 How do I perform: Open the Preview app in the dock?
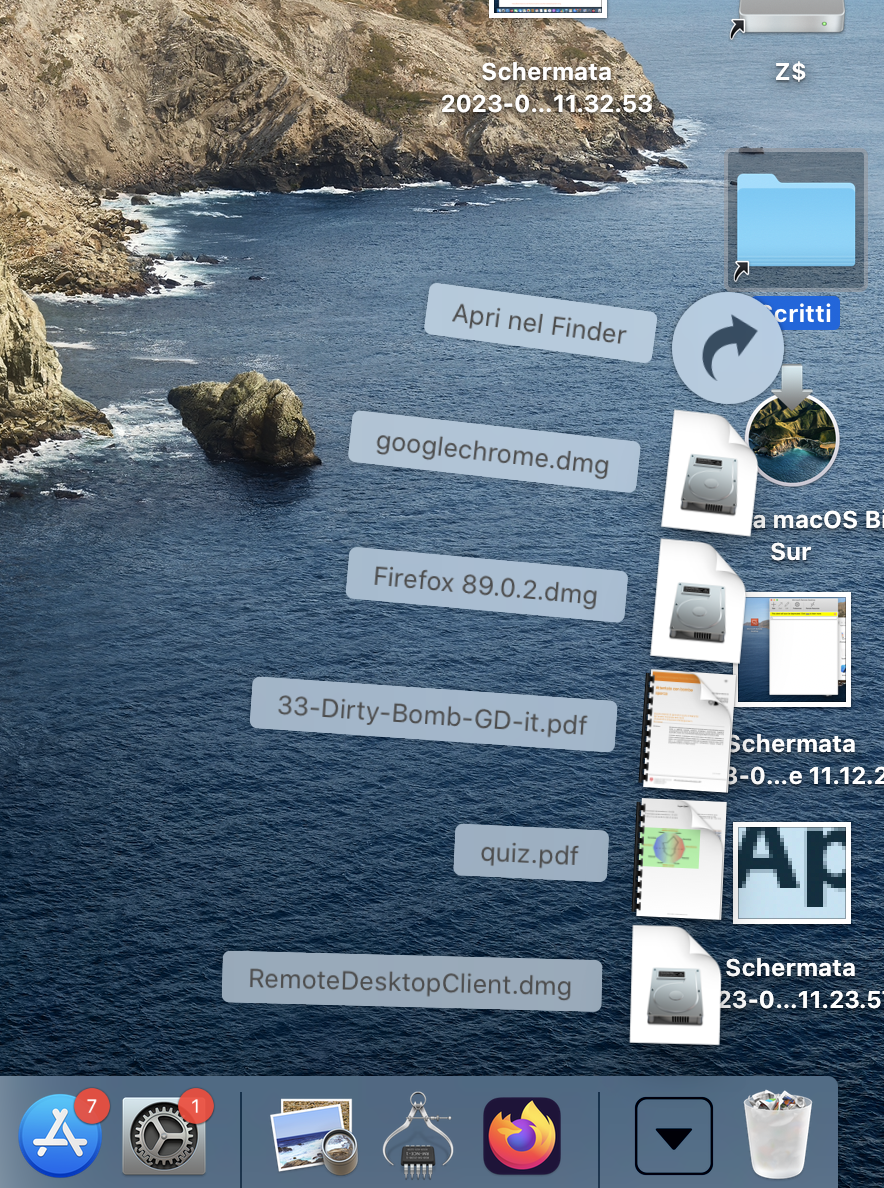point(313,1136)
